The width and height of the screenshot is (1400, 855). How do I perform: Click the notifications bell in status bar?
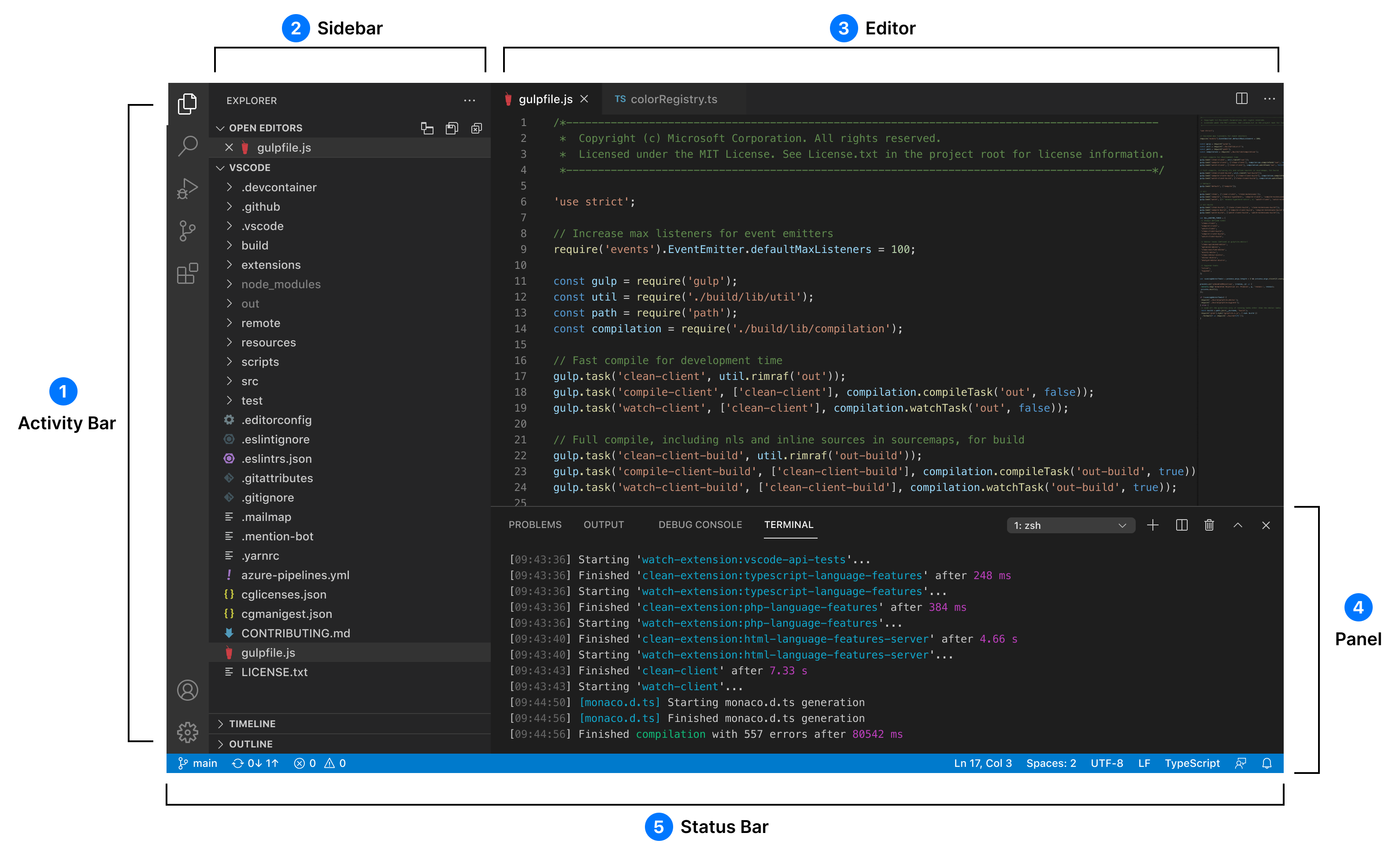pyautogui.click(x=1267, y=763)
